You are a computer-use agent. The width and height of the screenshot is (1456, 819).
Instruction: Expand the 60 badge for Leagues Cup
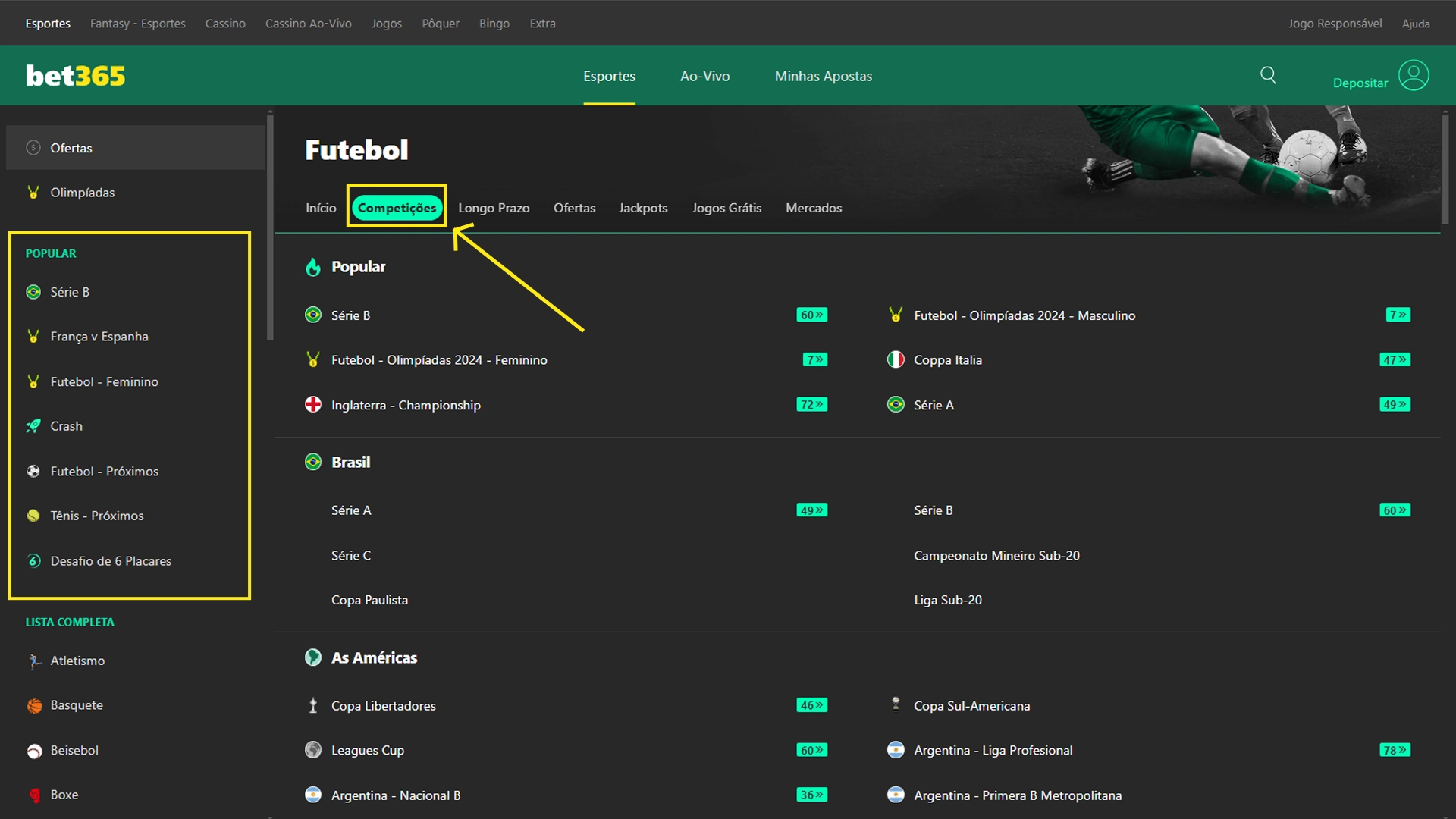coord(811,750)
